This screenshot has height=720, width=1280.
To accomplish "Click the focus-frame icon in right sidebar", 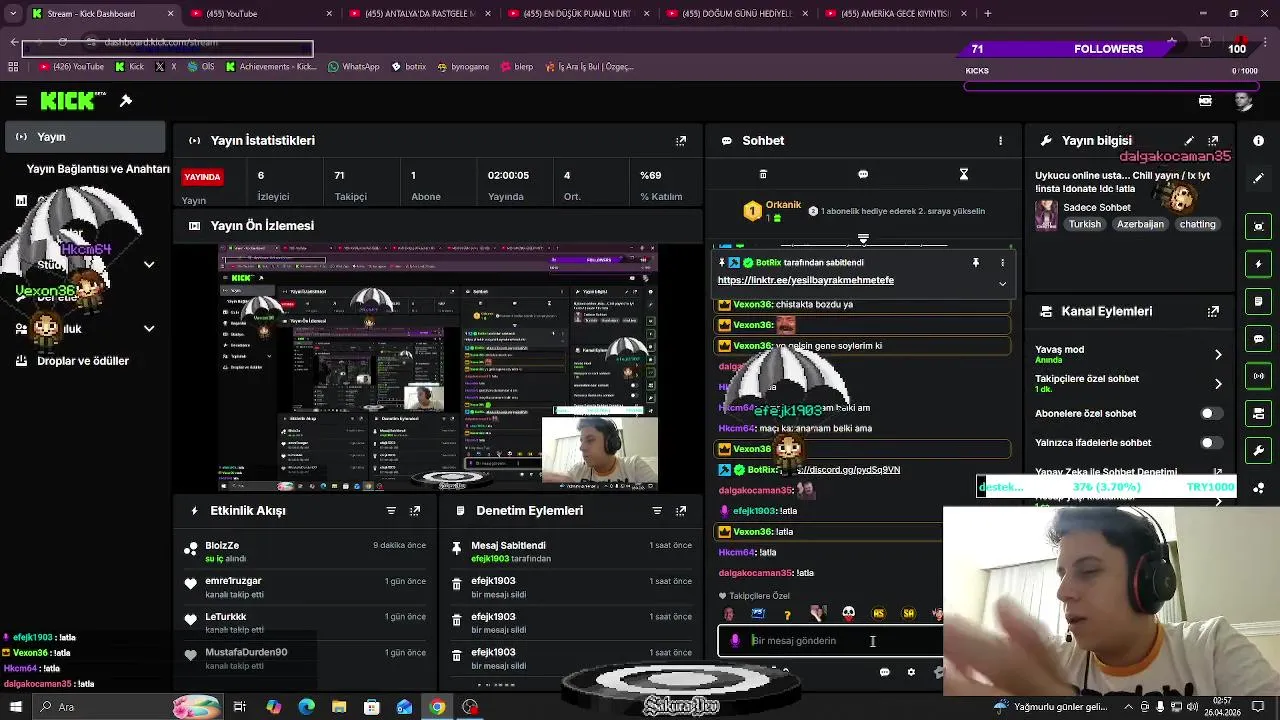I will point(1258,227).
